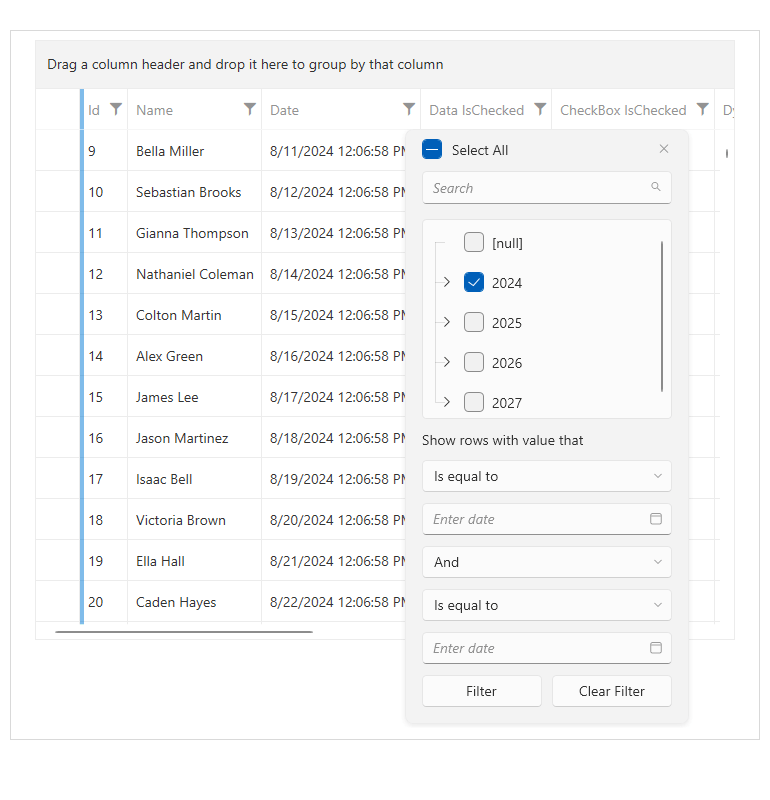
Task: Open the CheckBox IsChecked filter funnel
Action: (x=702, y=110)
